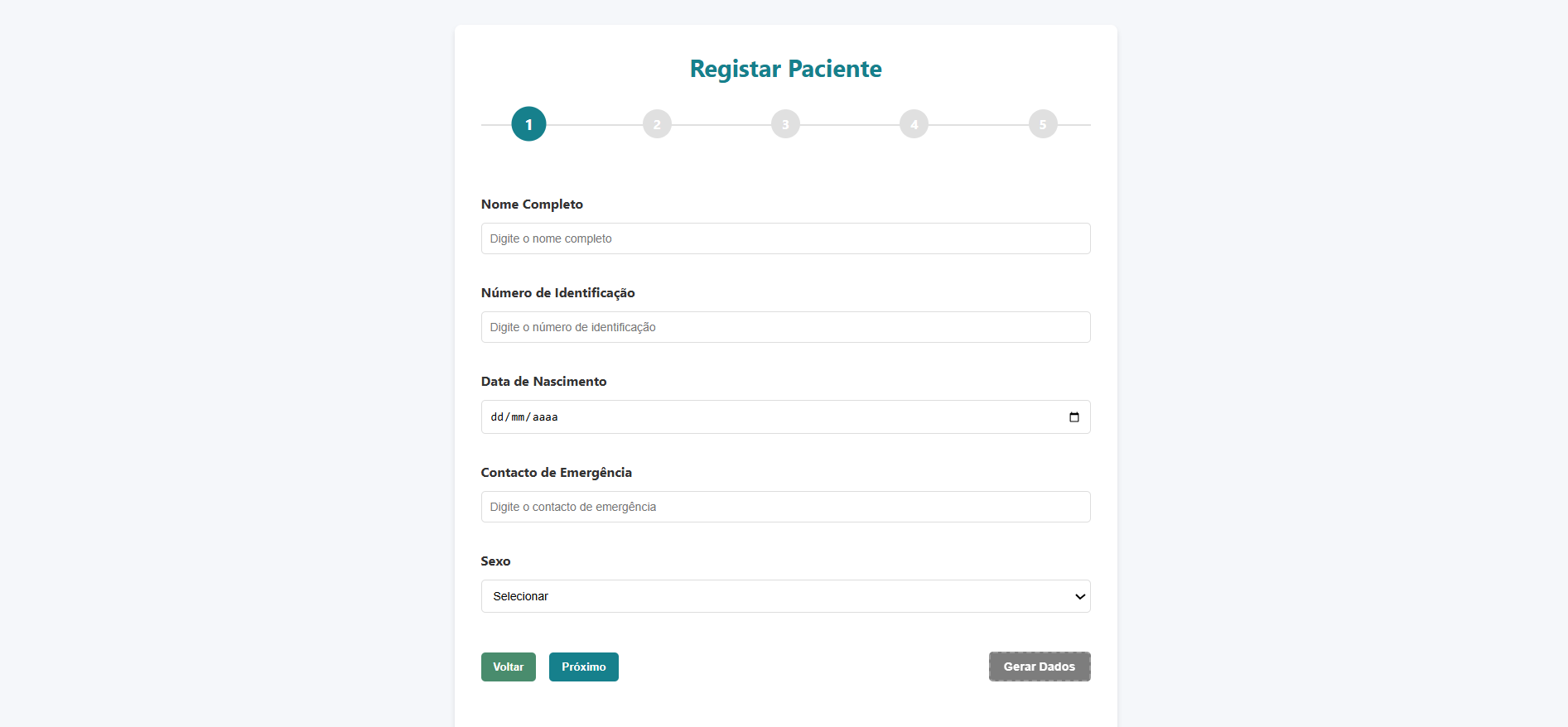The width and height of the screenshot is (1568, 727).
Task: Select step 3 in the progress bar
Action: coord(785,123)
